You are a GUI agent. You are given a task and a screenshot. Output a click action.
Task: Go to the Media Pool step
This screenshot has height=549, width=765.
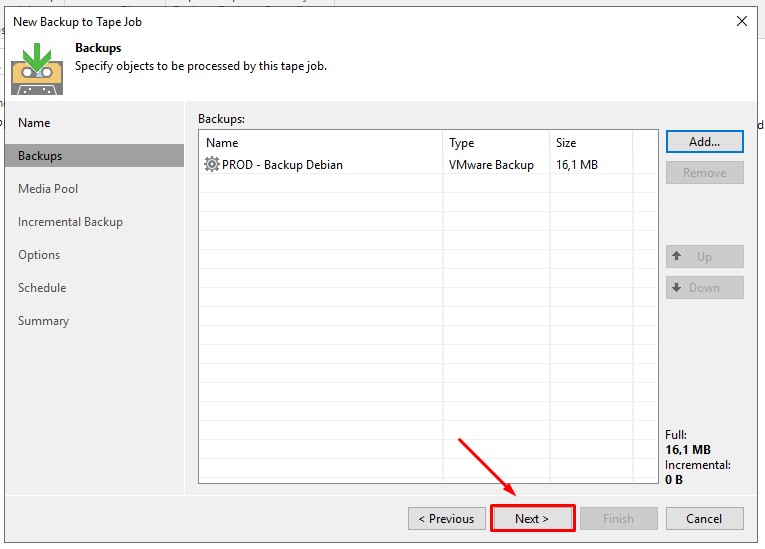[x=48, y=189]
